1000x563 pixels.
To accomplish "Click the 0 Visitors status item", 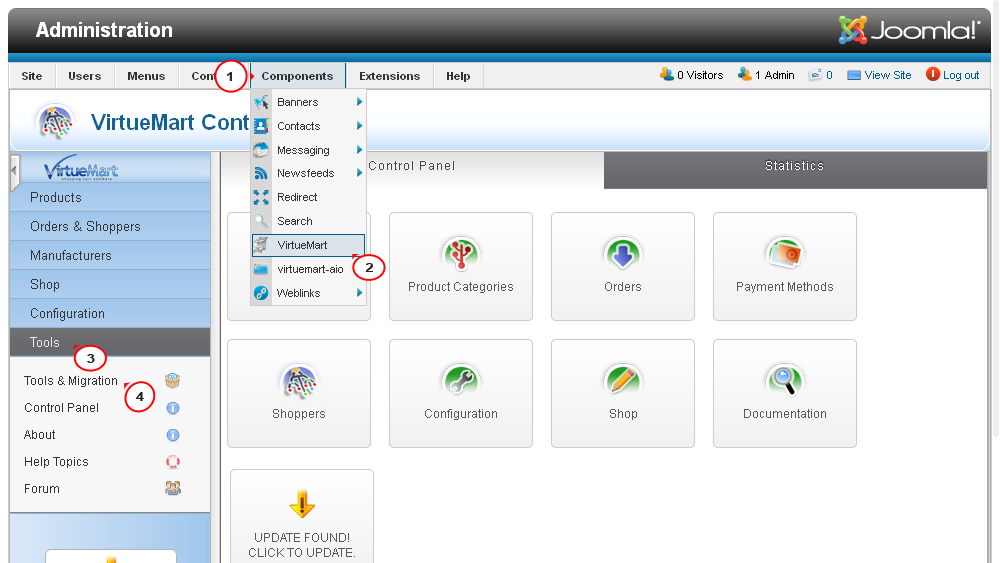I will click(691, 75).
